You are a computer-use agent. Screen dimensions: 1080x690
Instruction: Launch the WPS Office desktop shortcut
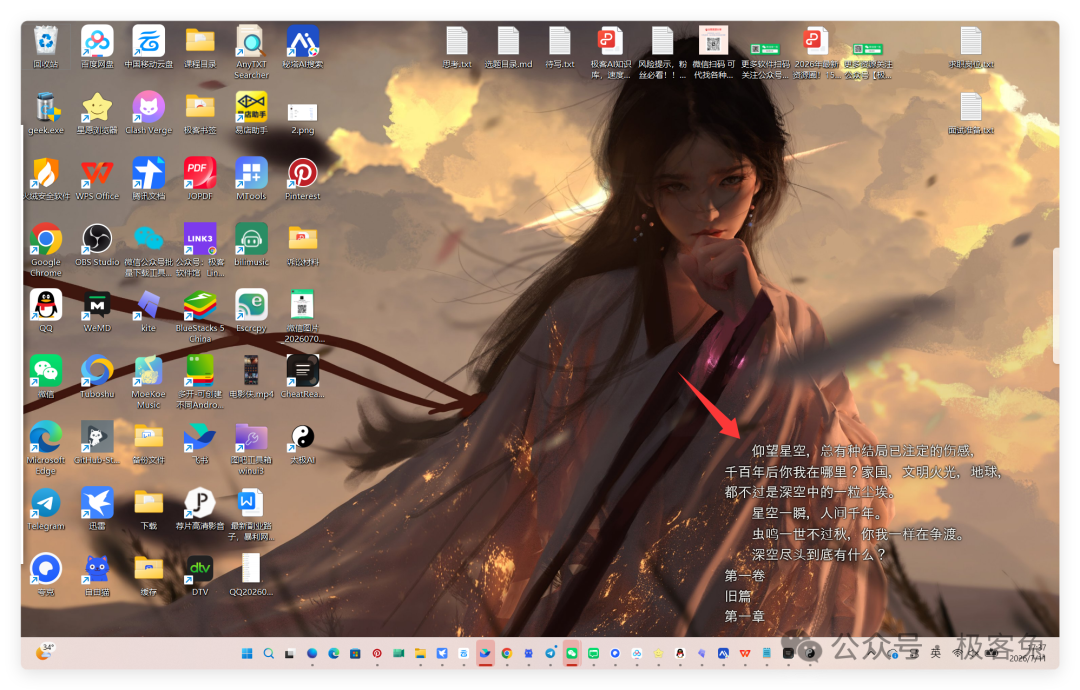[x=97, y=179]
